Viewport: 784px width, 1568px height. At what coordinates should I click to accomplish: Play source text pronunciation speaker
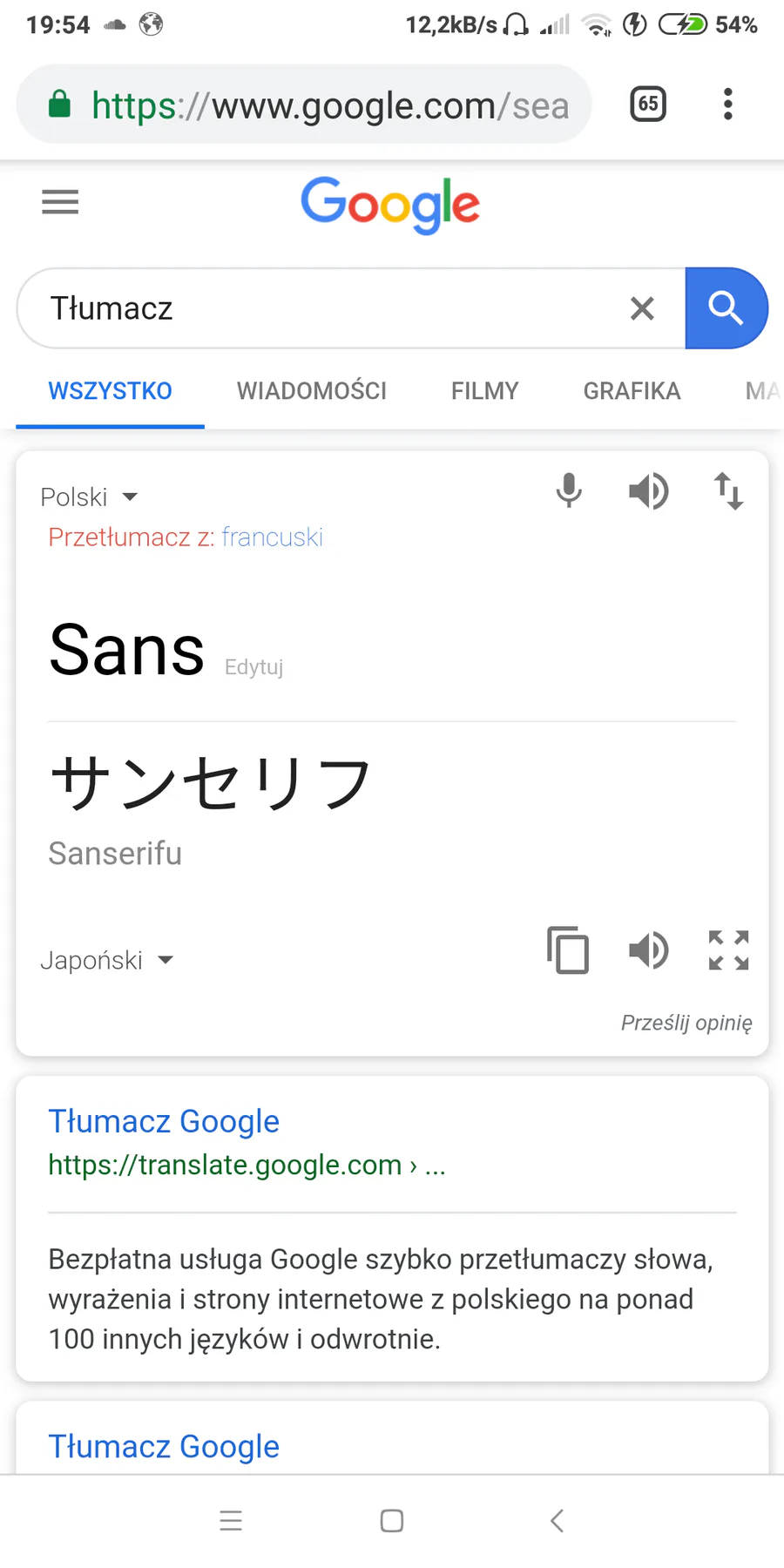tap(648, 491)
